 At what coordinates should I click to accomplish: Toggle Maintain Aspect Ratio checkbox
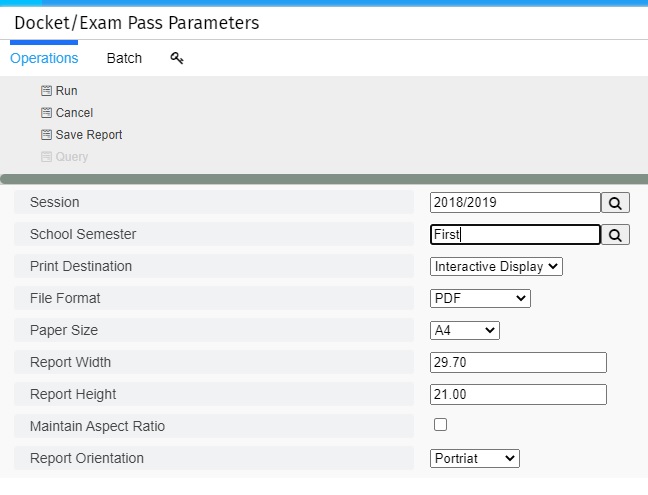(x=440, y=424)
